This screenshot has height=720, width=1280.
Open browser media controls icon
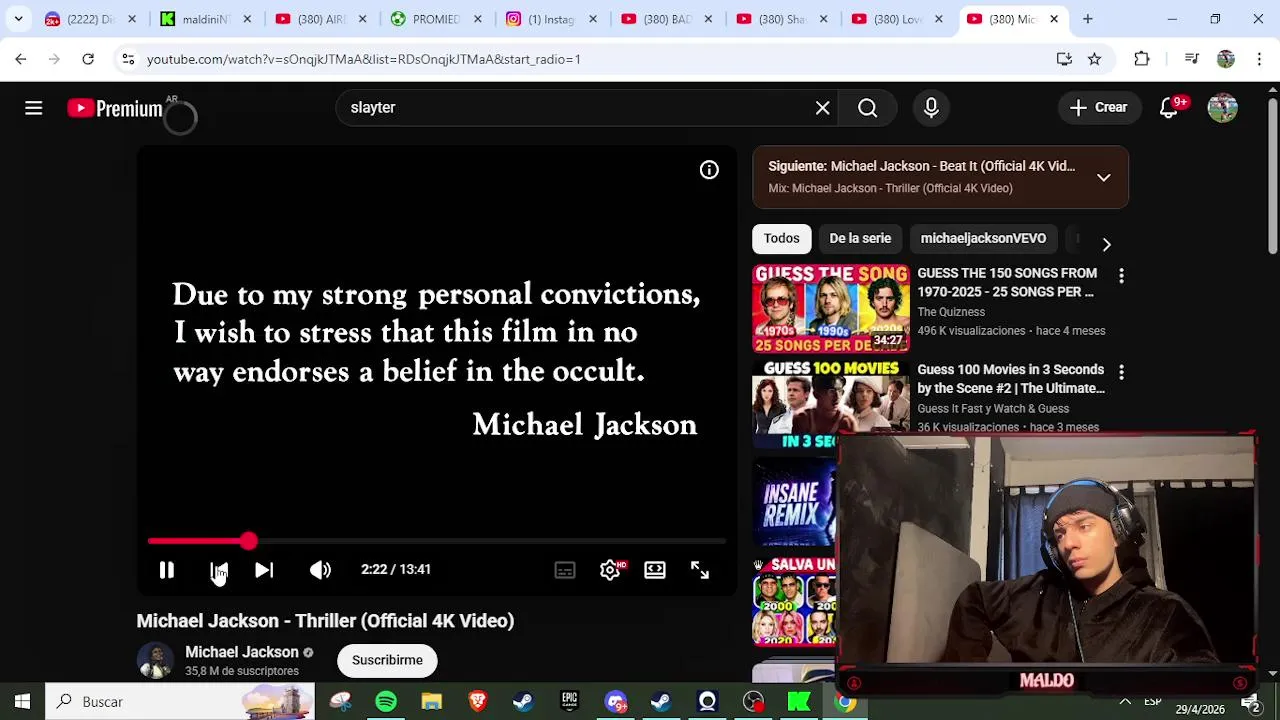(x=1191, y=59)
